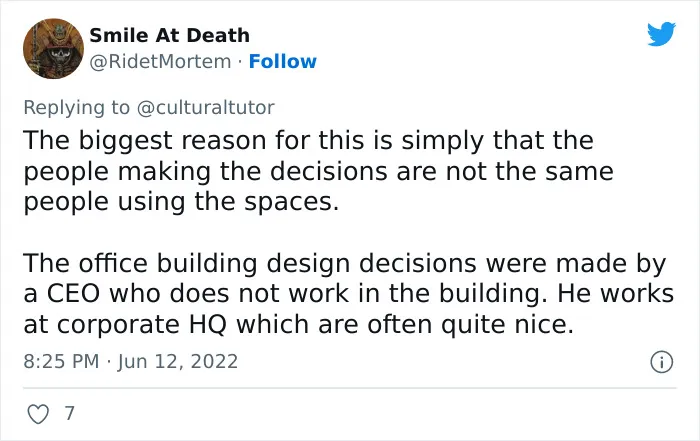Click the word CEO in the tweet
The image size is (700, 441).
[x=73, y=294]
